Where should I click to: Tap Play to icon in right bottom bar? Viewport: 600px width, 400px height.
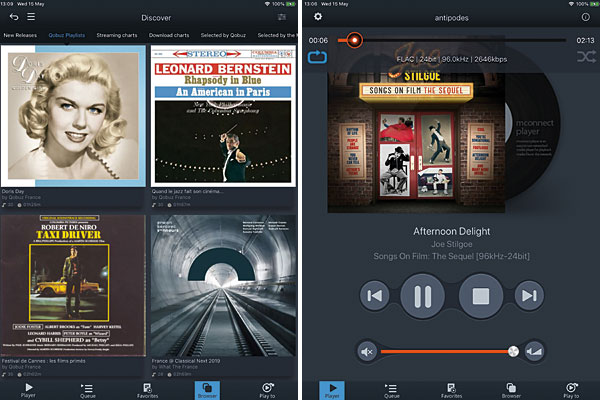(571, 390)
